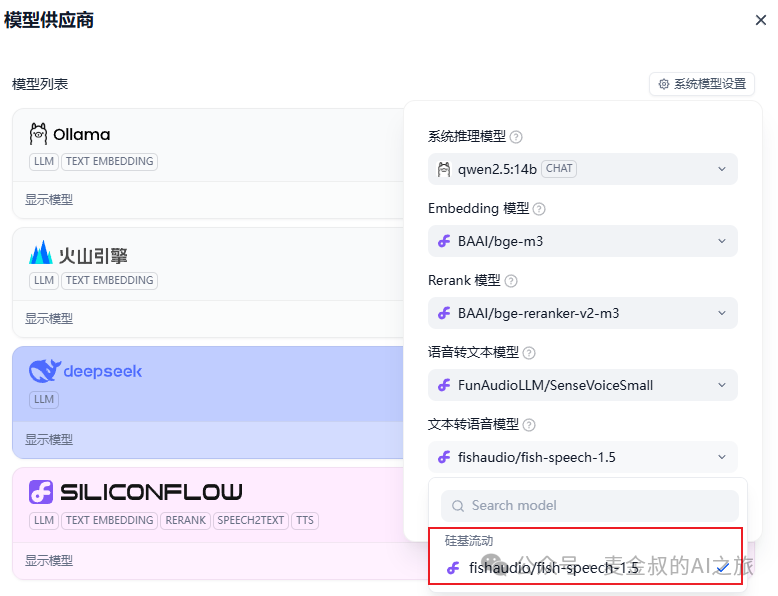Screen dimensions: 778x596
Task: Click the help icon beside 文本转语音模型
Action: [529, 425]
